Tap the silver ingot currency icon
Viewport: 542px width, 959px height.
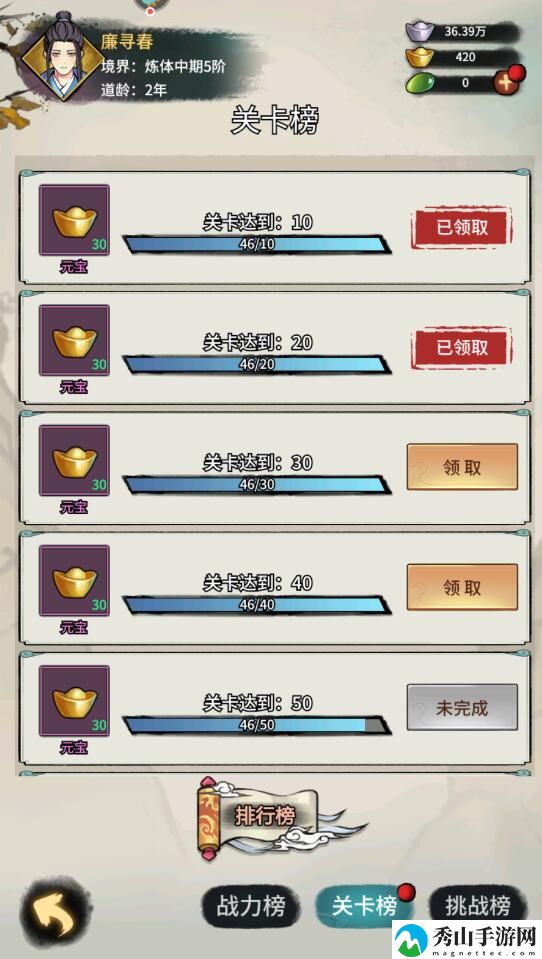(x=419, y=31)
